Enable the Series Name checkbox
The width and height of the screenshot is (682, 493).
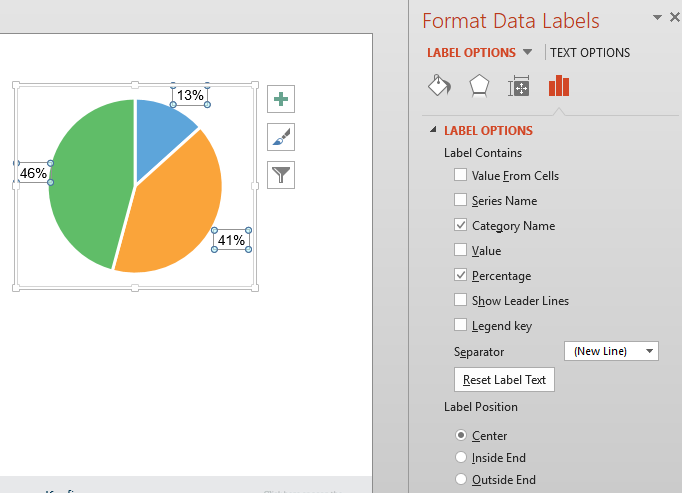(x=460, y=200)
